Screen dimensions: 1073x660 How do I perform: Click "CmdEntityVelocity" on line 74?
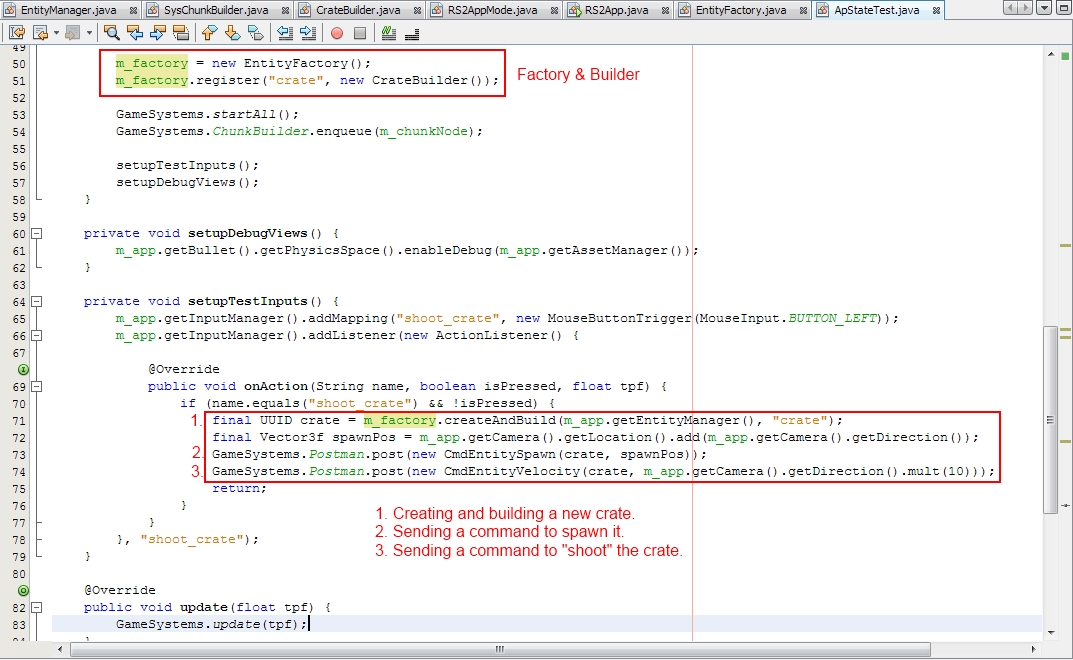[x=512, y=472]
